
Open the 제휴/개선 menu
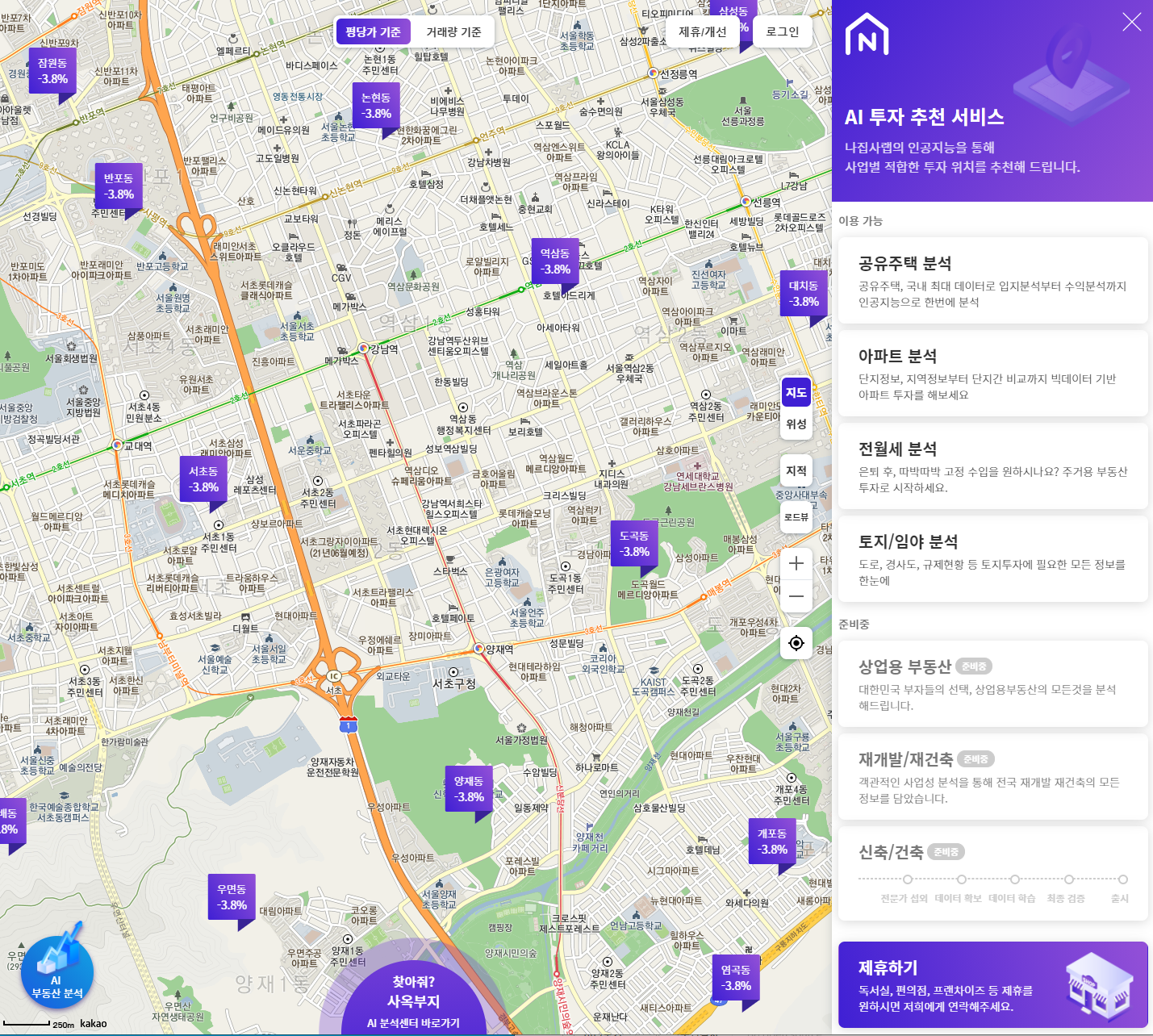702,32
